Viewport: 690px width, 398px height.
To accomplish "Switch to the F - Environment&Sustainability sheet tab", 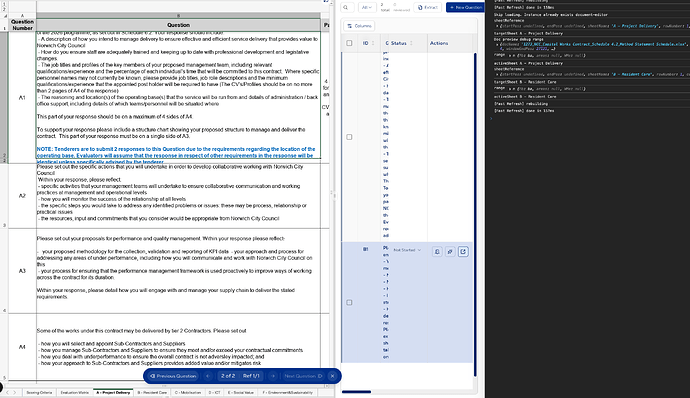I will pyautogui.click(x=288, y=392).
